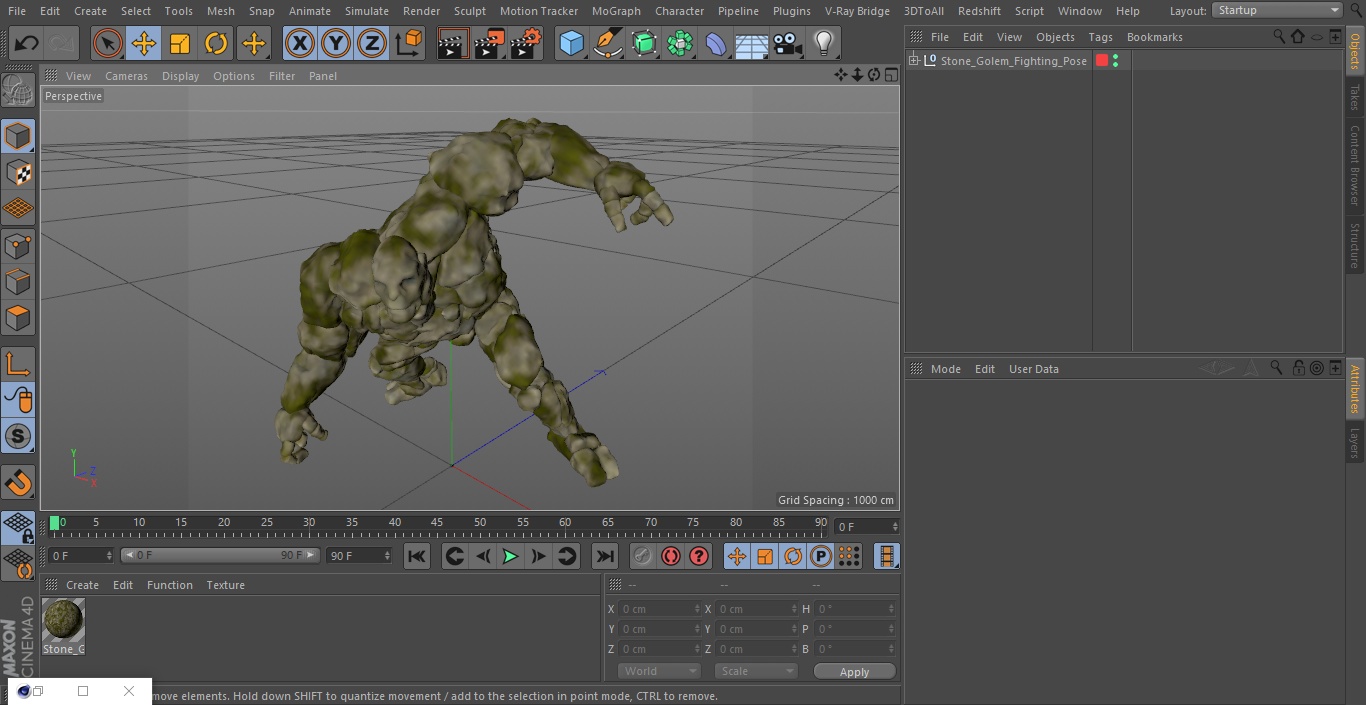Toggle Autokeying record button
The width and height of the screenshot is (1366, 705).
(x=671, y=556)
